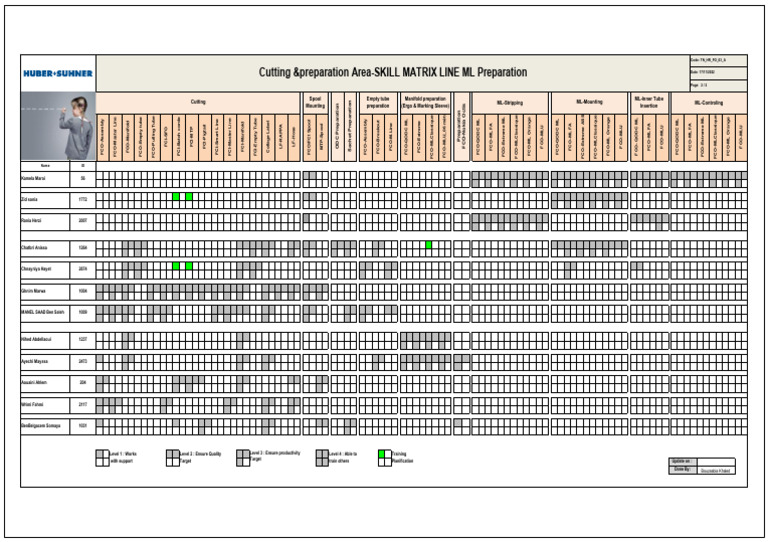Image resolution: width=768 pixels, height=542 pixels.
Task: Select the 'BenBelgacem Somaya' name cell
Action: click(x=45, y=426)
